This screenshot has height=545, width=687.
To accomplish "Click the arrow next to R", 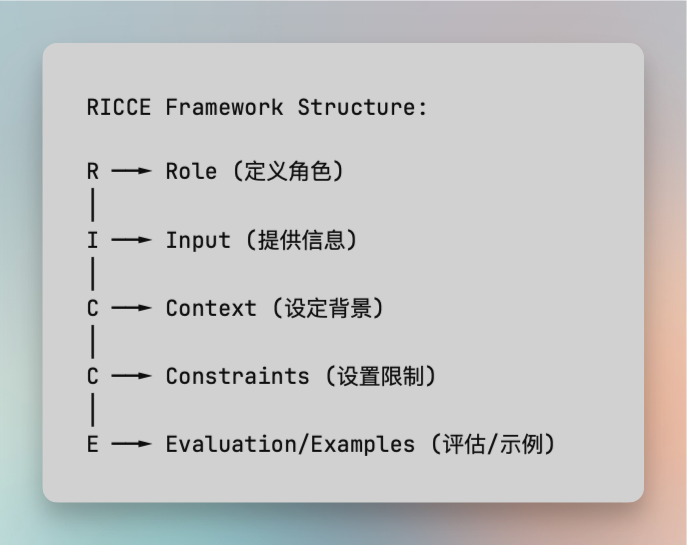I will point(131,171).
